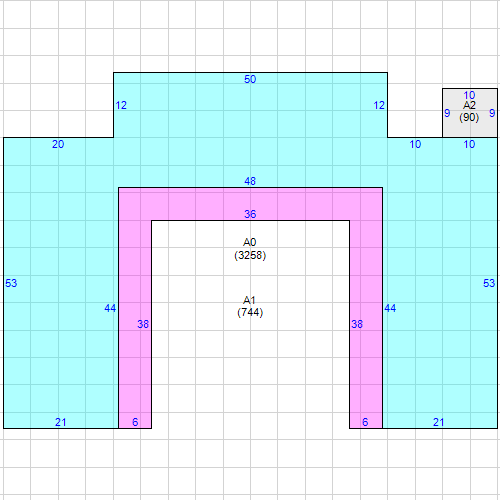Select the A1 area label
The width and height of the screenshot is (500, 500).
pos(249,300)
